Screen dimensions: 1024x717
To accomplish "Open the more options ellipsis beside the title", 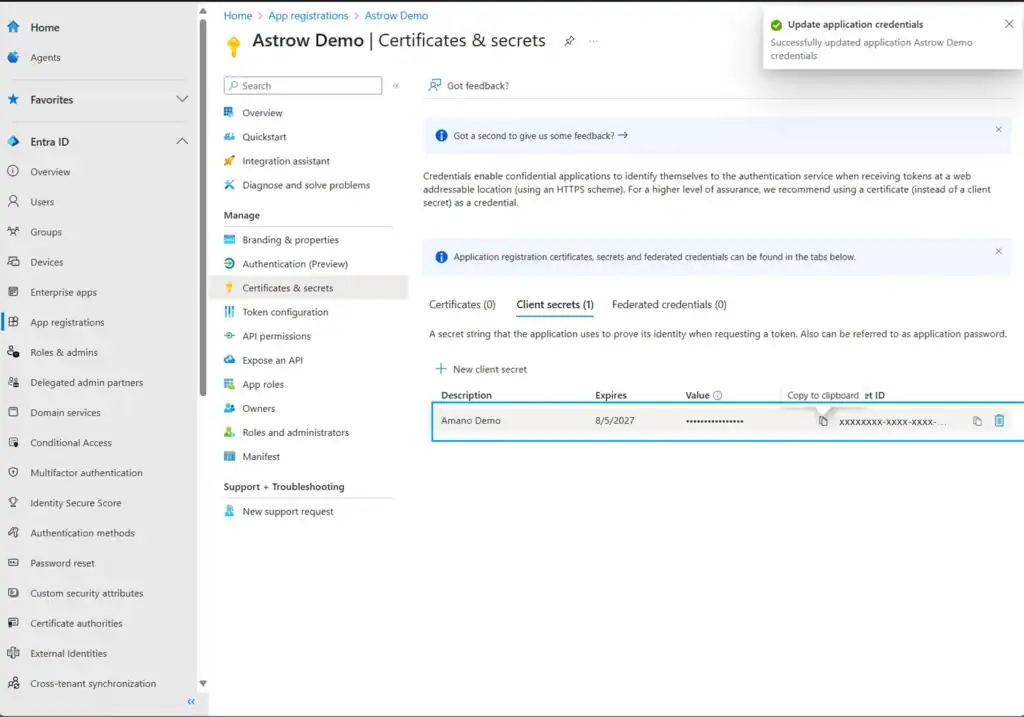I will 593,41.
